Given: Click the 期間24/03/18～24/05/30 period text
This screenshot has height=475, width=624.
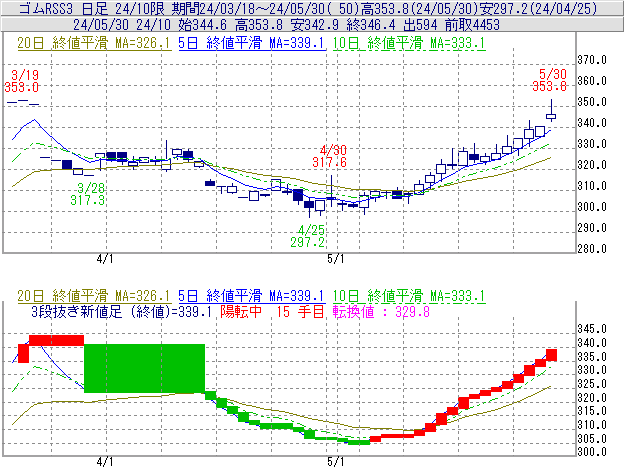Looking at the screenshot, I should [248, 8].
